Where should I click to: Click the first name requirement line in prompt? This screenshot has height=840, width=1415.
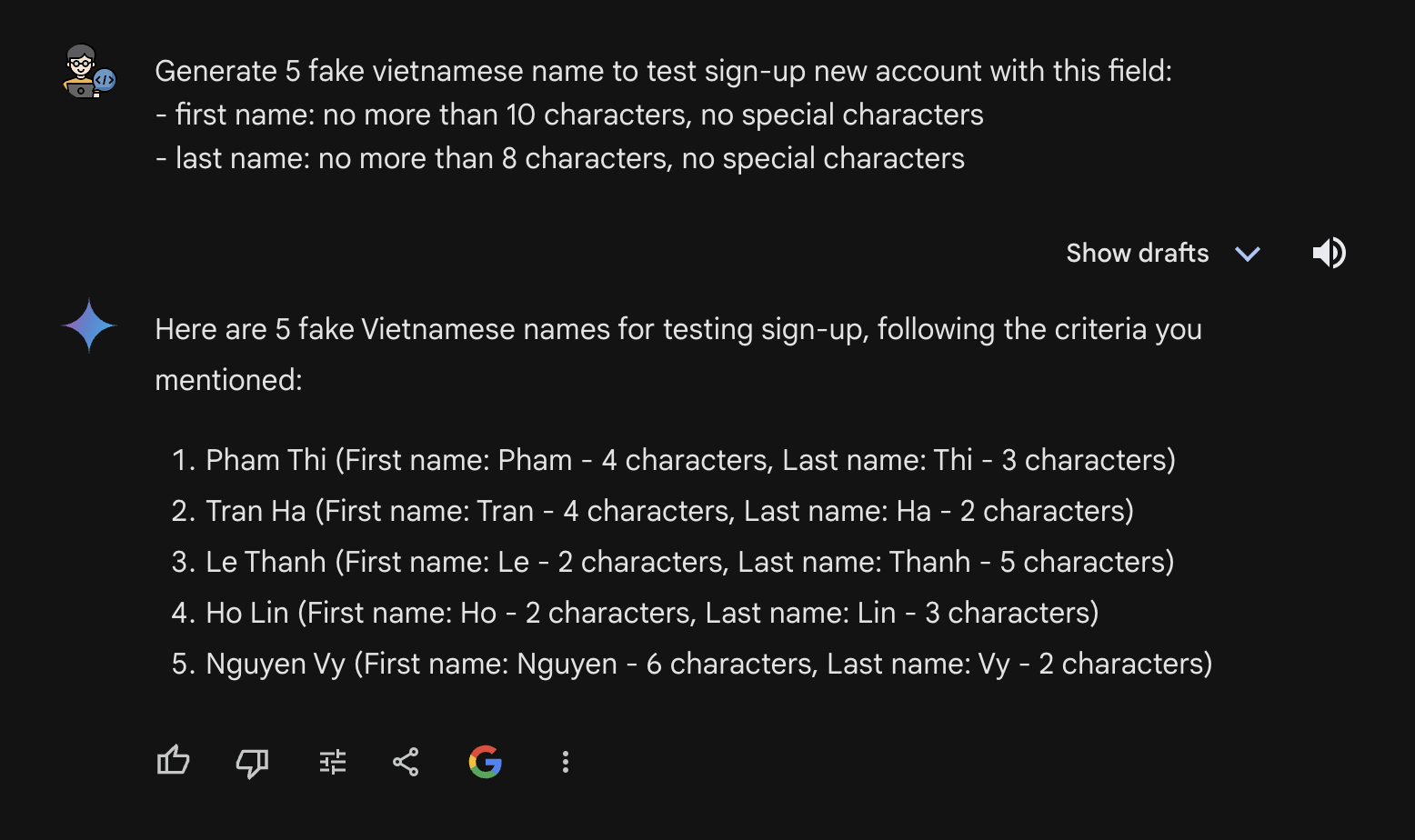(569, 115)
